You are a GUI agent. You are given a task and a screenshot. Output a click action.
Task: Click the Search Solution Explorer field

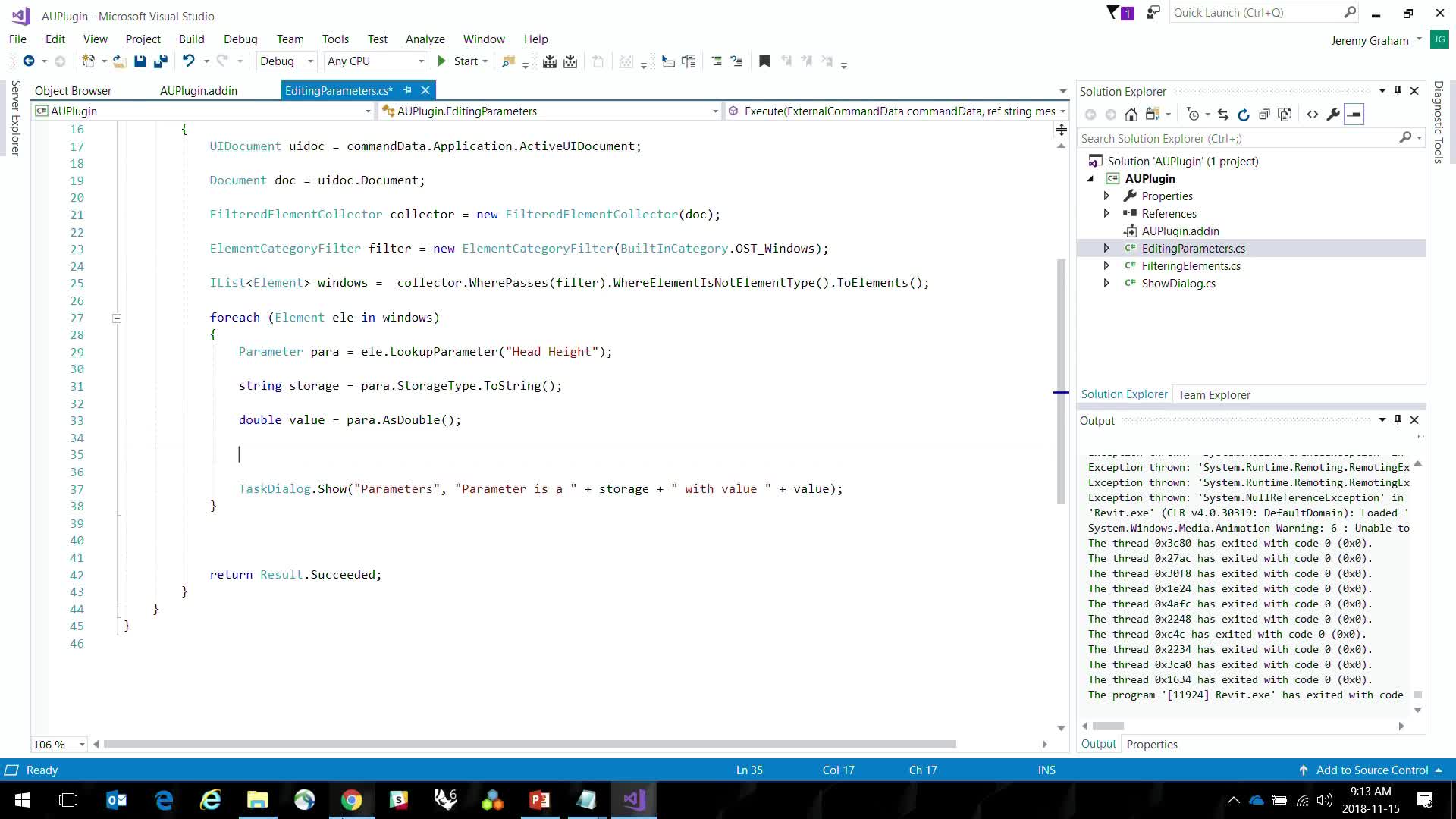[1238, 139]
